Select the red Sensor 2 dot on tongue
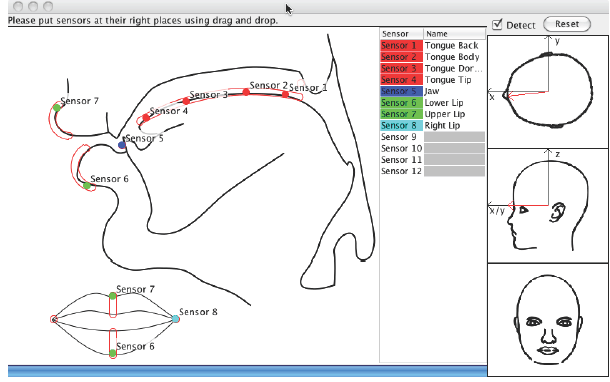The width and height of the screenshot is (610, 382). tap(246, 92)
